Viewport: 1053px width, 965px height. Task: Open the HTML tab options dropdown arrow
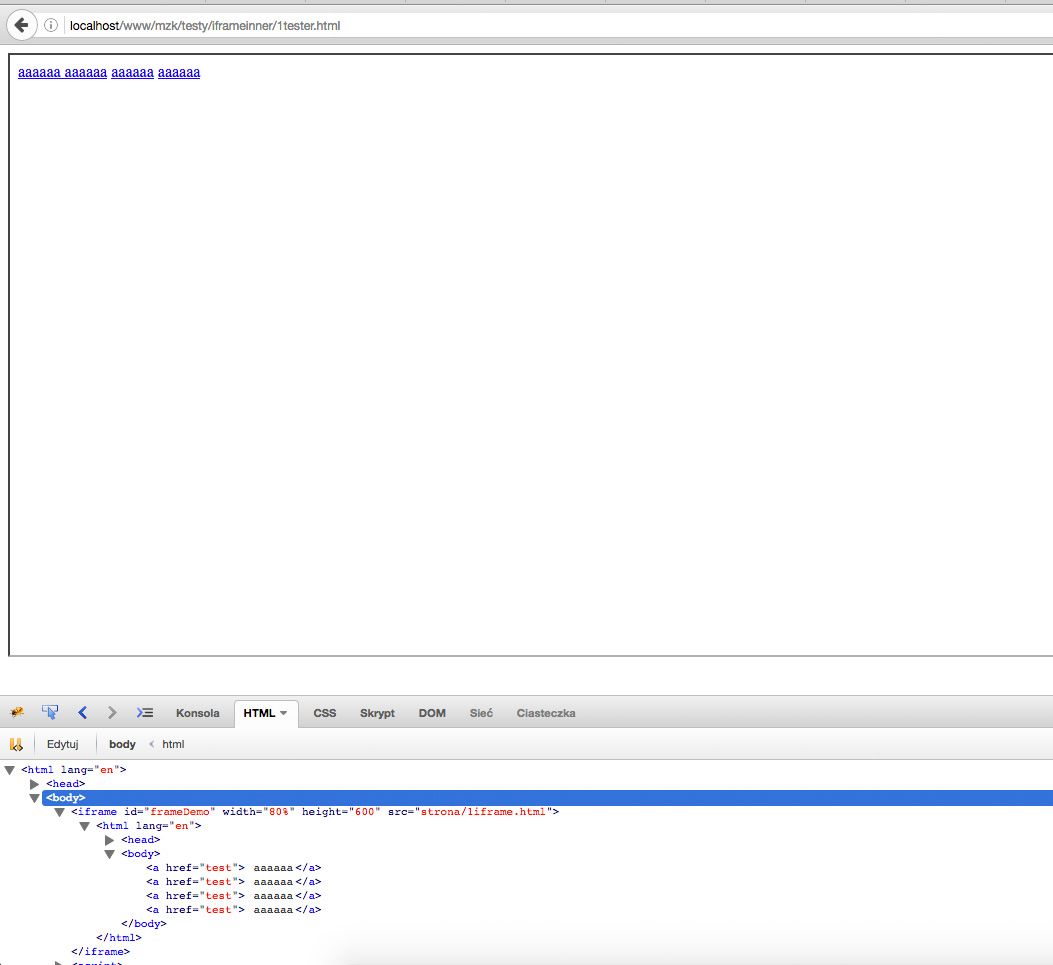[x=283, y=713]
